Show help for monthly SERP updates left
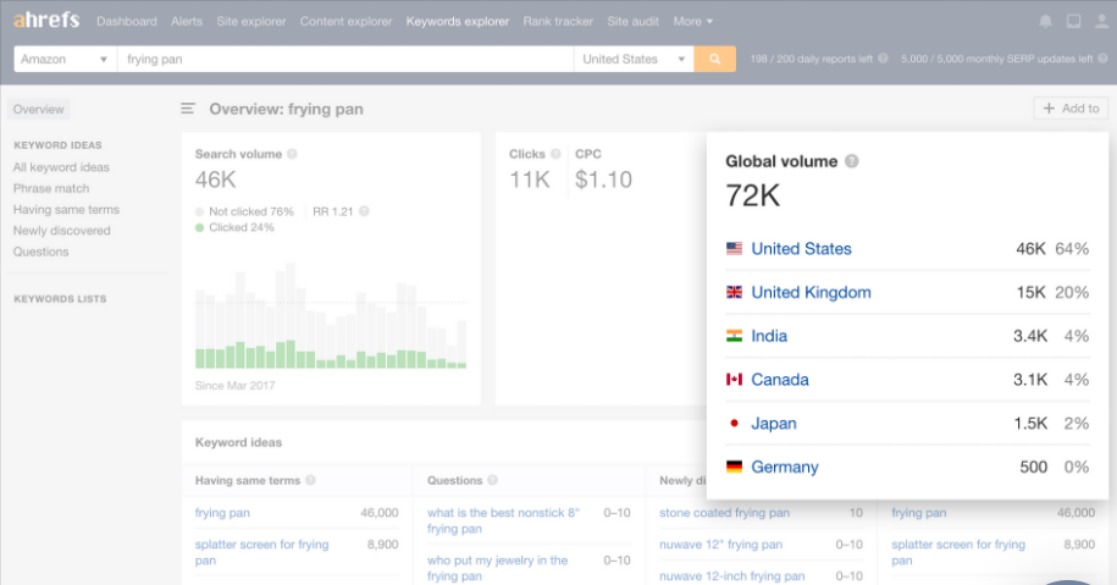Viewport: 1117px width, 585px height. tap(1103, 58)
